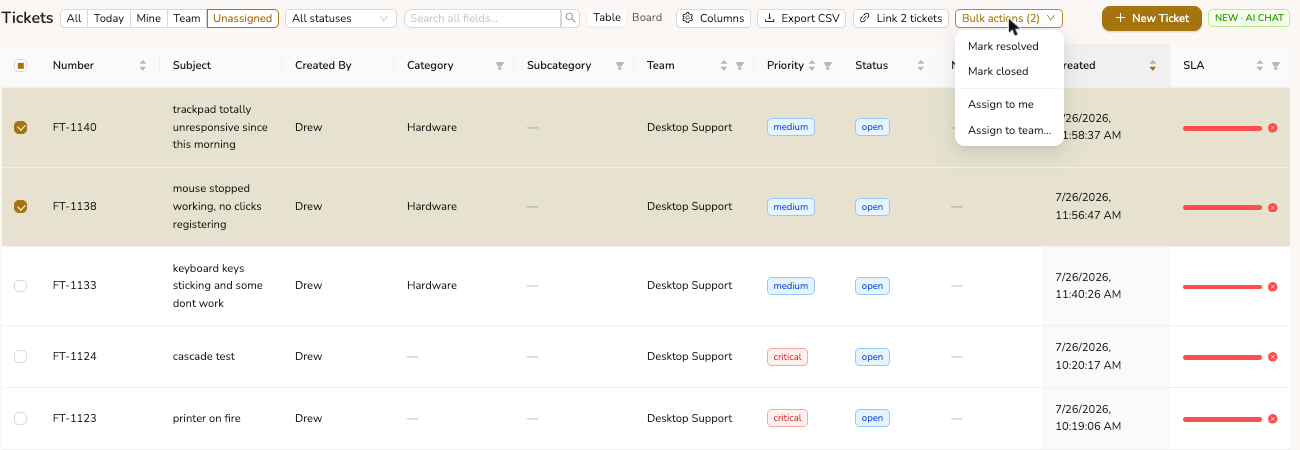Image resolution: width=1300 pixels, height=450 pixels.
Task: Sort by Team column arrows
Action: [724, 66]
